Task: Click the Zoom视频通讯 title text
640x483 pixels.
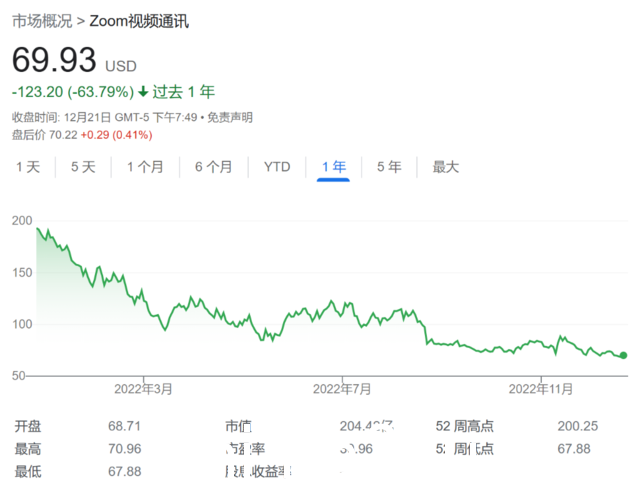Action: pos(139,21)
